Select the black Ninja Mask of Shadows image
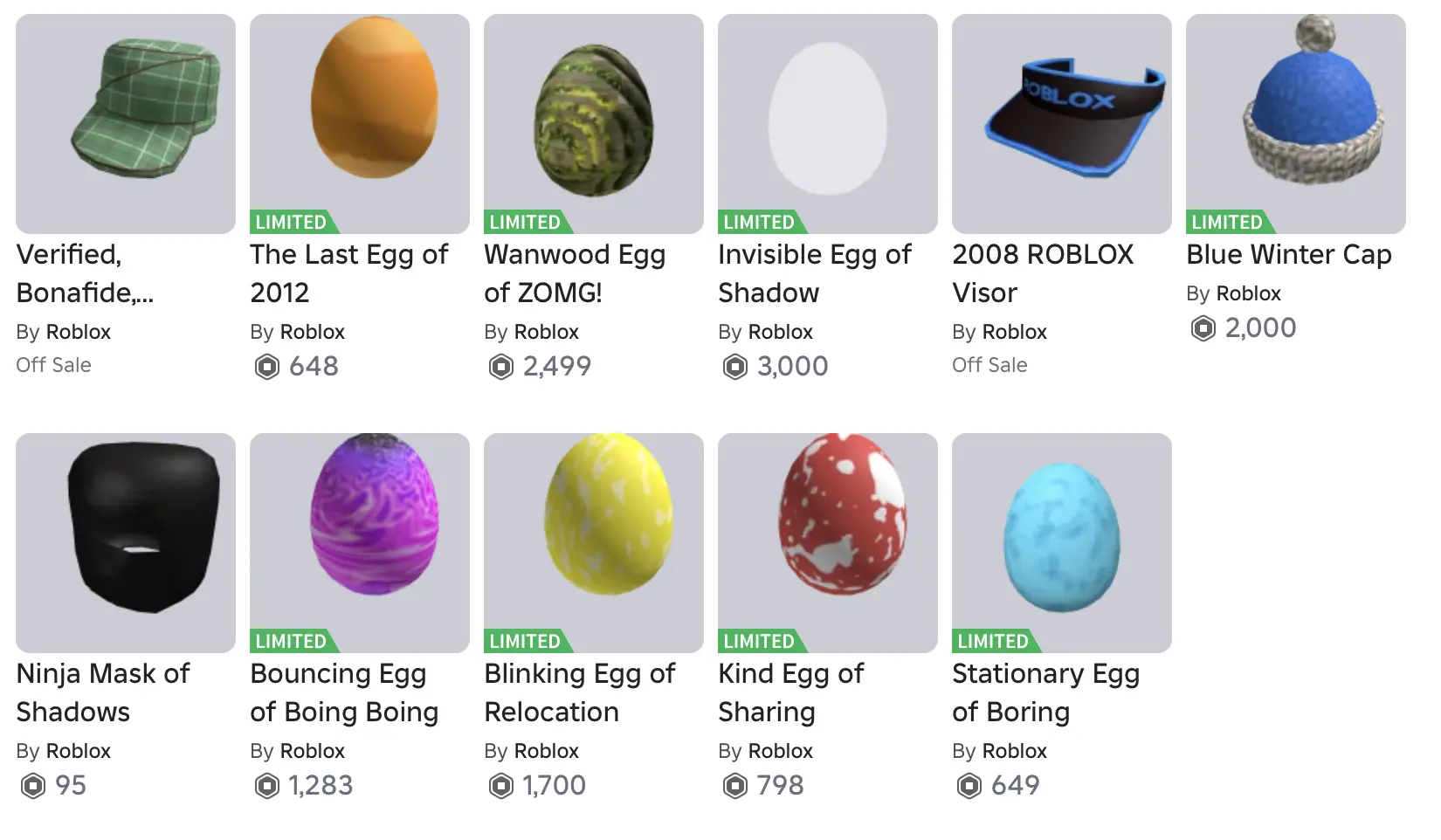Image resolution: width=1441 pixels, height=840 pixels. [126, 543]
